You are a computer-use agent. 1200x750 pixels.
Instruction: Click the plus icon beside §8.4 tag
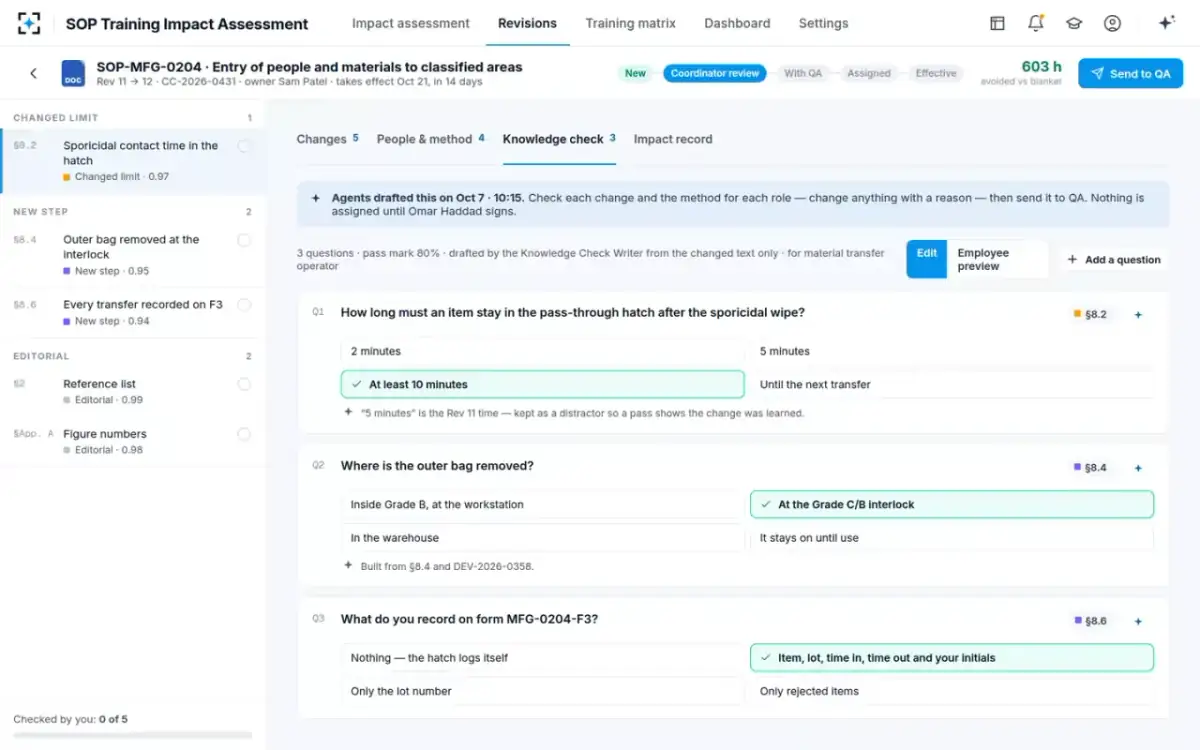[x=1138, y=468]
